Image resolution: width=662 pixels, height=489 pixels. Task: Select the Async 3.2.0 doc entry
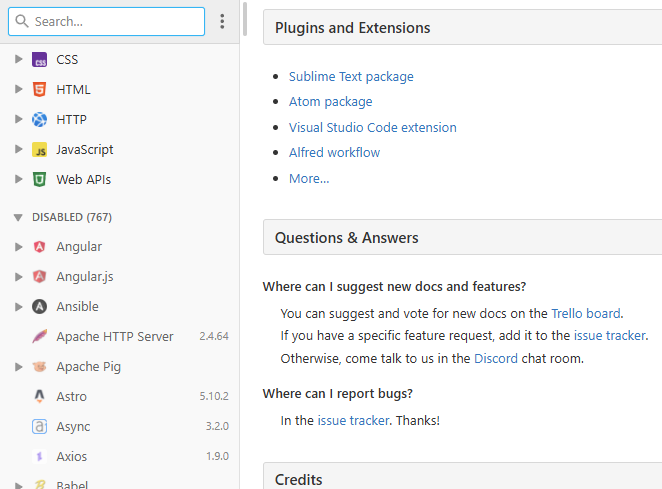(x=73, y=427)
